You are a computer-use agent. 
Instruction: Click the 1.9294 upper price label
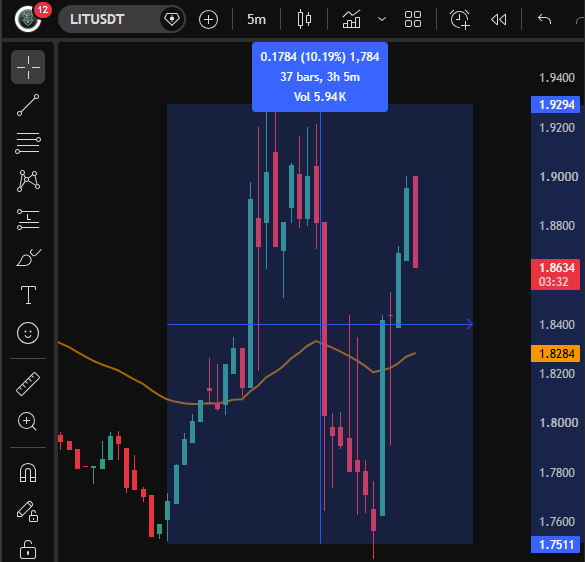pos(556,104)
